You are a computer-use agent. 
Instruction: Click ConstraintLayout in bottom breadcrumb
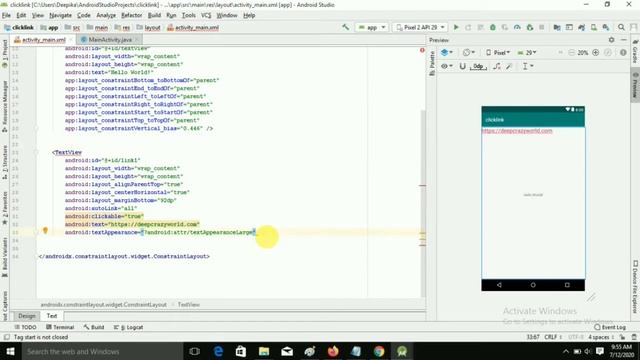tap(103, 304)
